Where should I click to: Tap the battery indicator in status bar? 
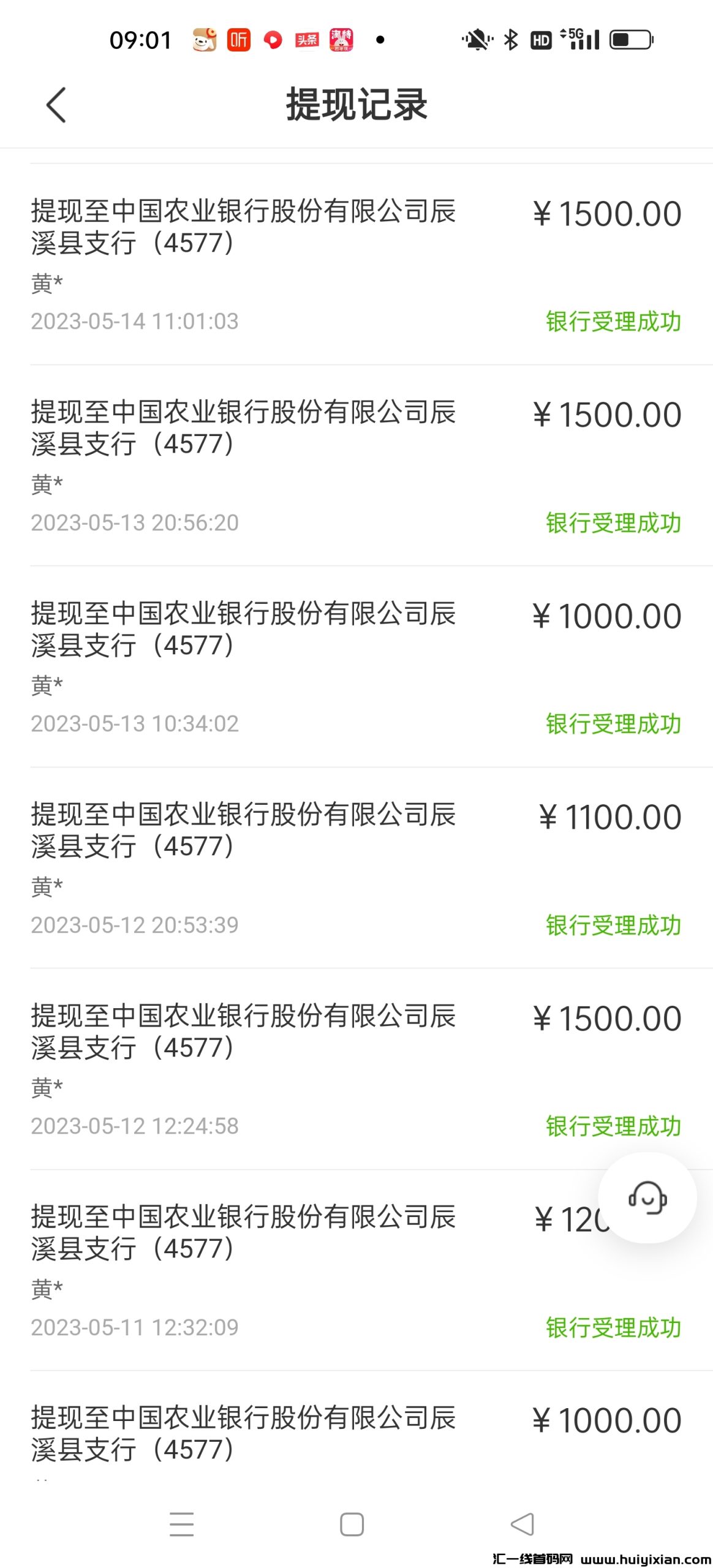click(632, 40)
